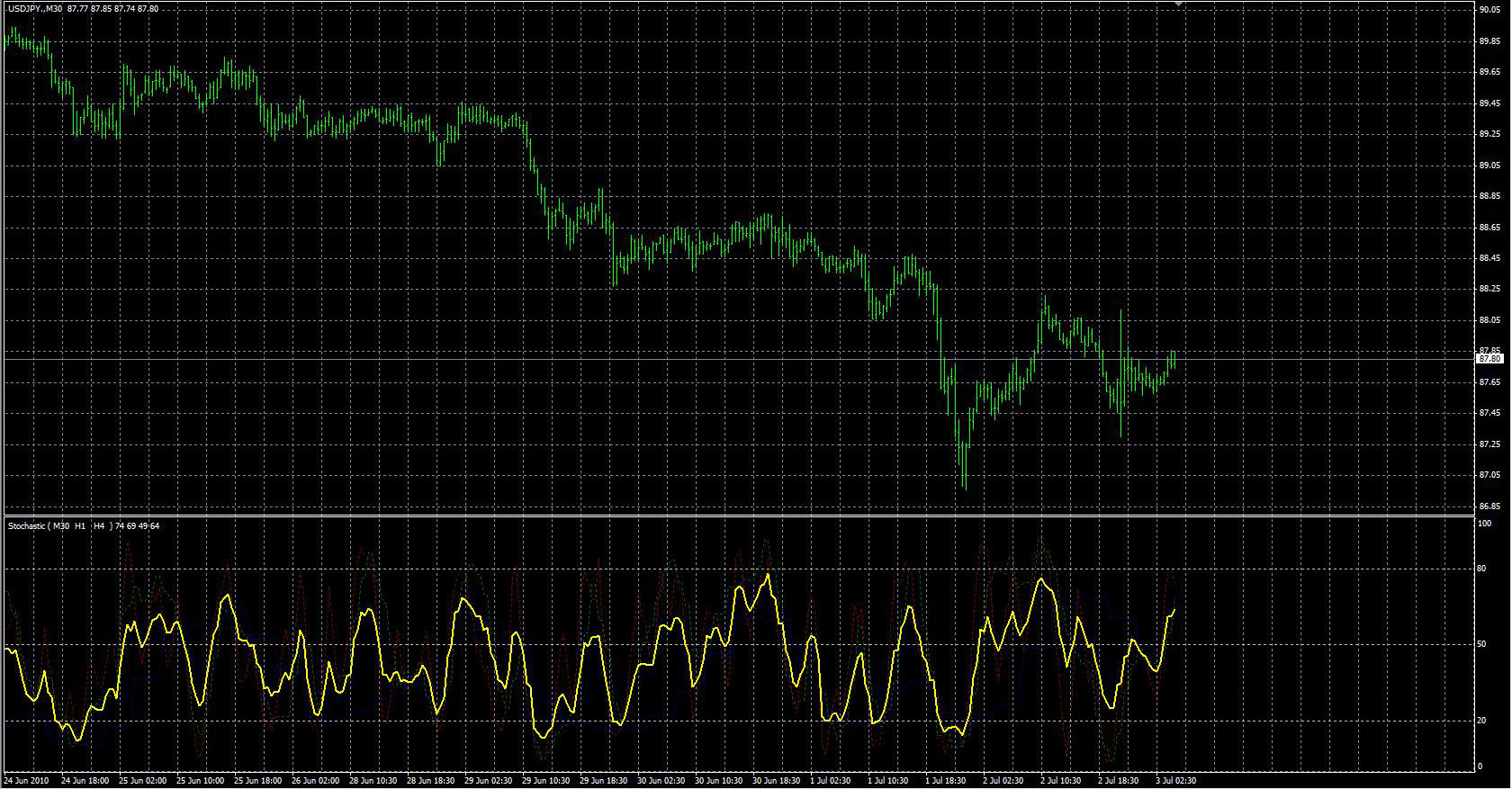This screenshot has height=789, width=1512.
Task: Click the chart shift triangle marker at top
Action: (1179, 4)
